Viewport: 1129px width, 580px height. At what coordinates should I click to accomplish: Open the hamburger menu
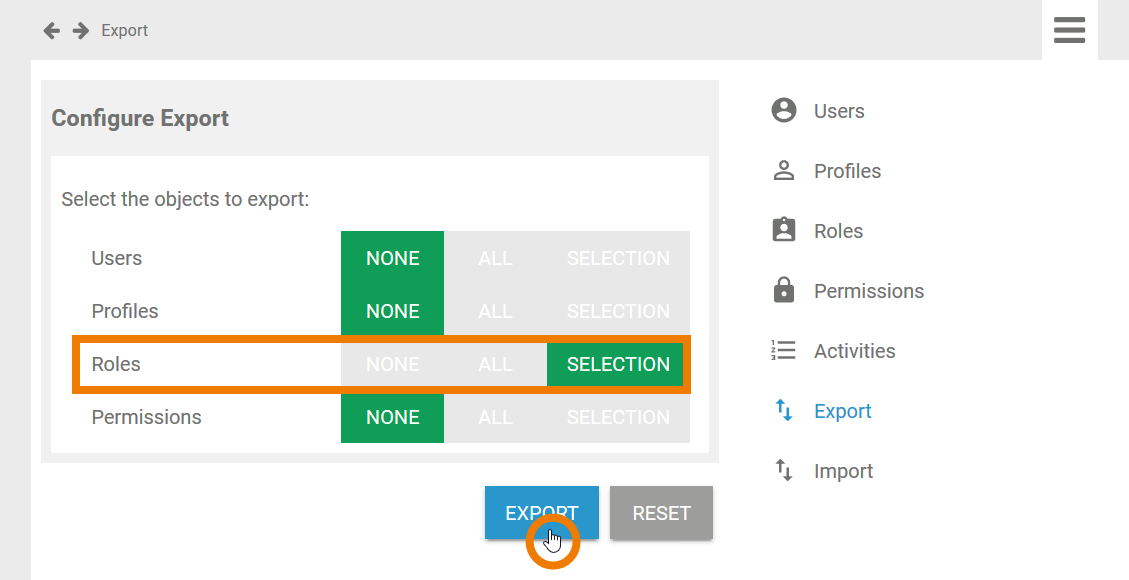click(x=1069, y=30)
